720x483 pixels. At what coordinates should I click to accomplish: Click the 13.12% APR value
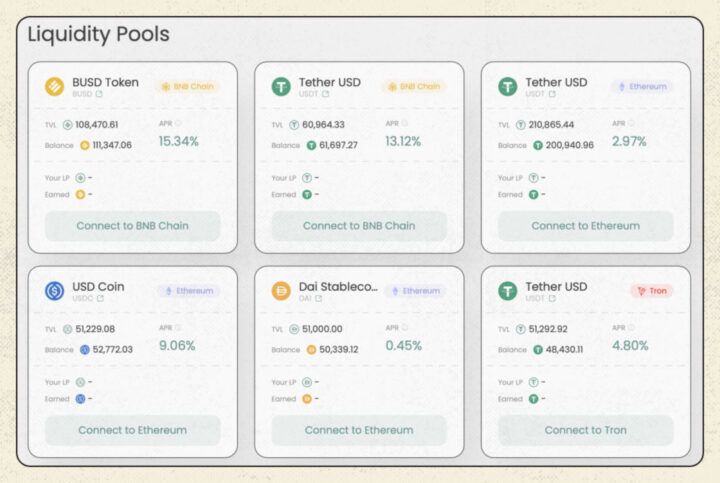click(403, 141)
